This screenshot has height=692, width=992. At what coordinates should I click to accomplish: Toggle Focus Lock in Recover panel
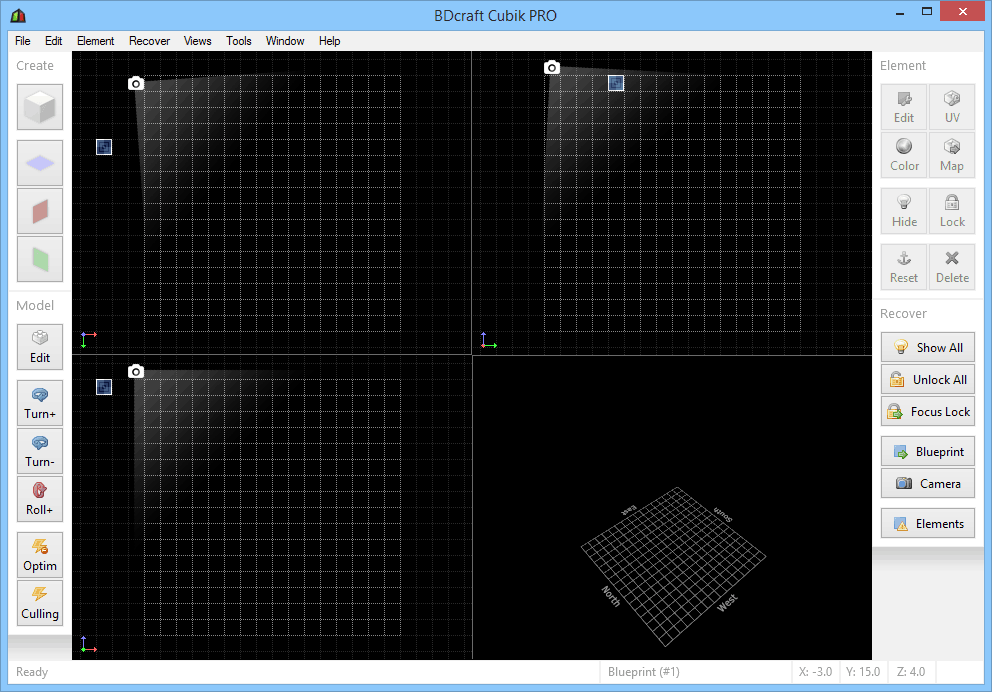928,411
